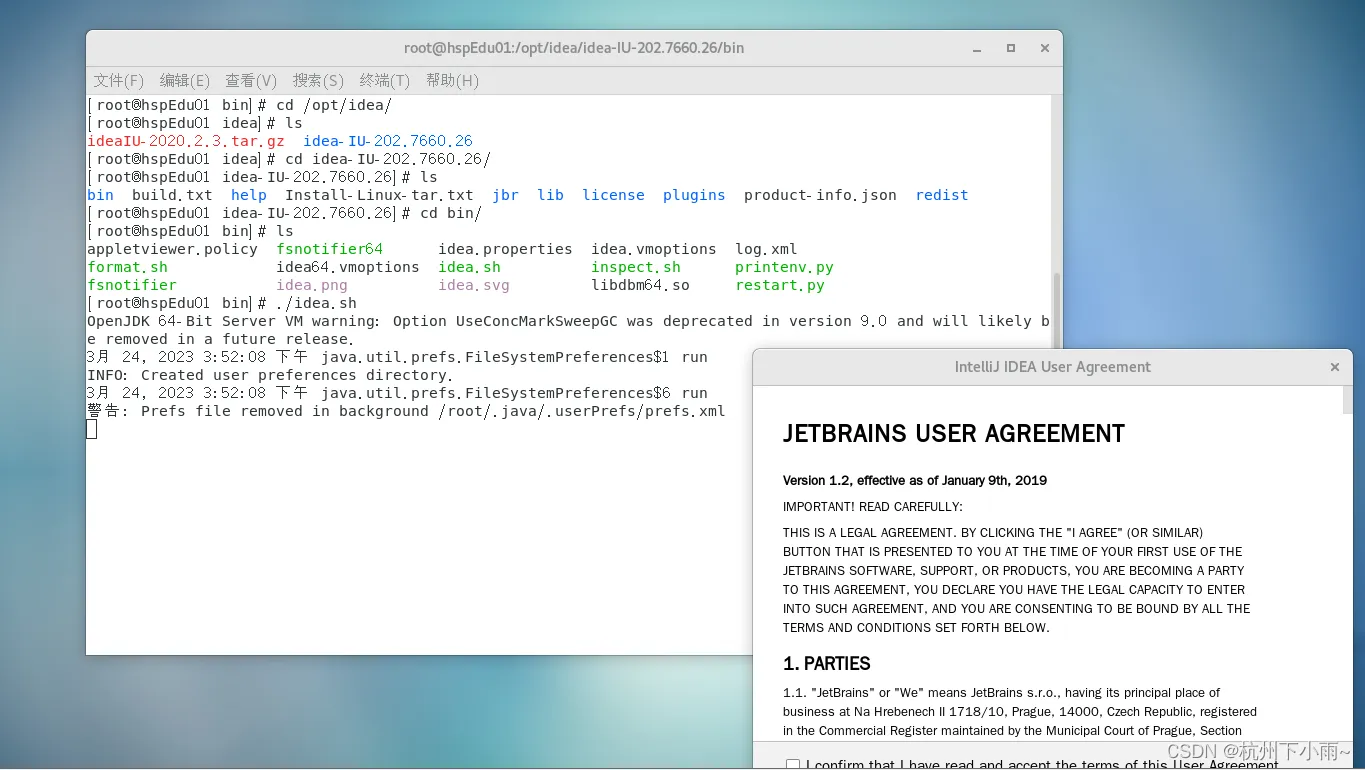Open the 搜索(S) menu in terminal
Screen dimensions: 1365x770
tap(318, 80)
